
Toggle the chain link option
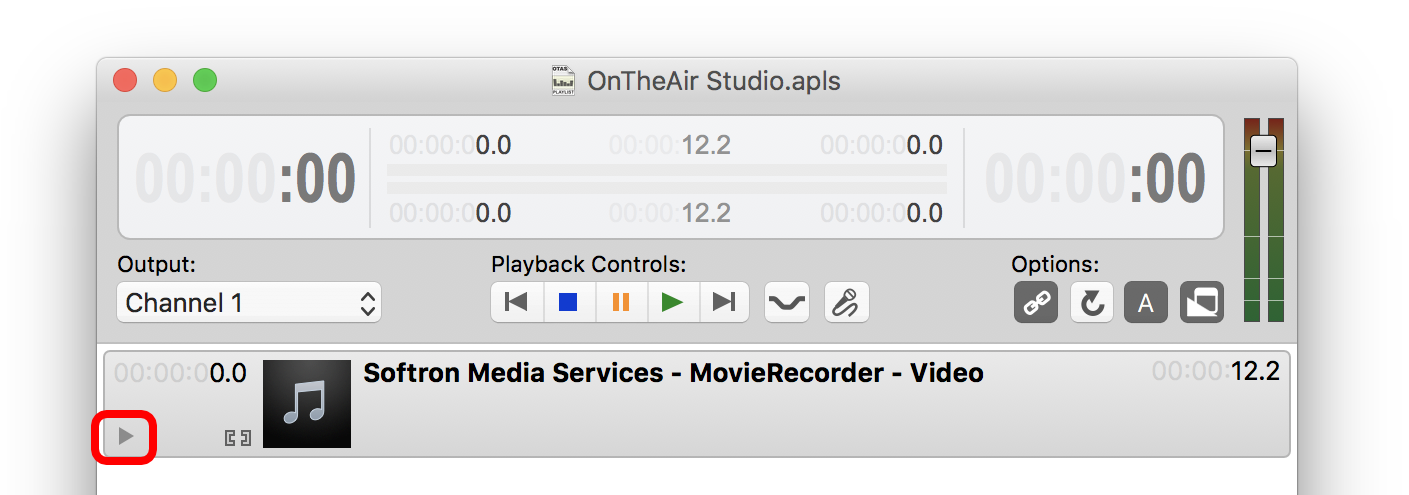click(x=1036, y=302)
